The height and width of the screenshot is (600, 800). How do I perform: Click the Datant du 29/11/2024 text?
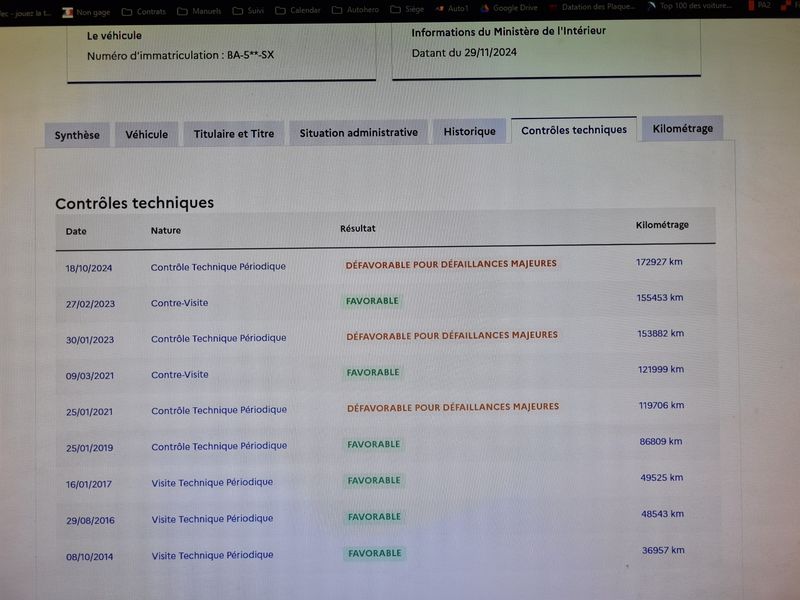coord(464,53)
